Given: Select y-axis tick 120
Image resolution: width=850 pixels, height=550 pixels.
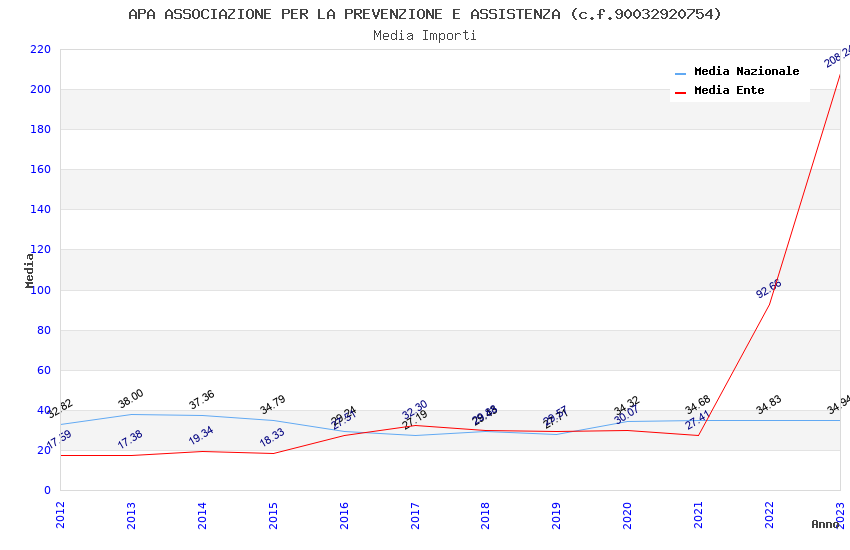Looking at the screenshot, I should tap(41, 250).
